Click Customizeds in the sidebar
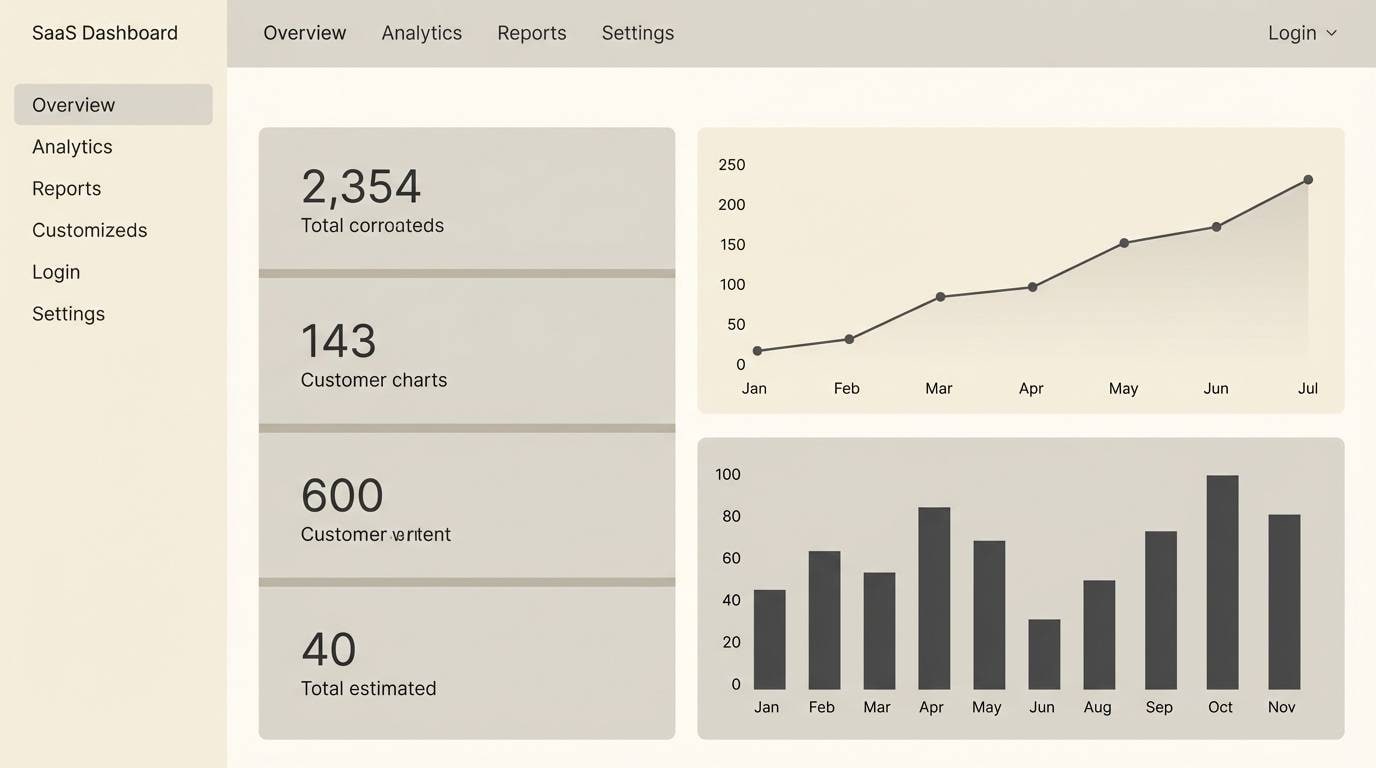Viewport: 1376px width, 768px height. pyautogui.click(x=89, y=230)
